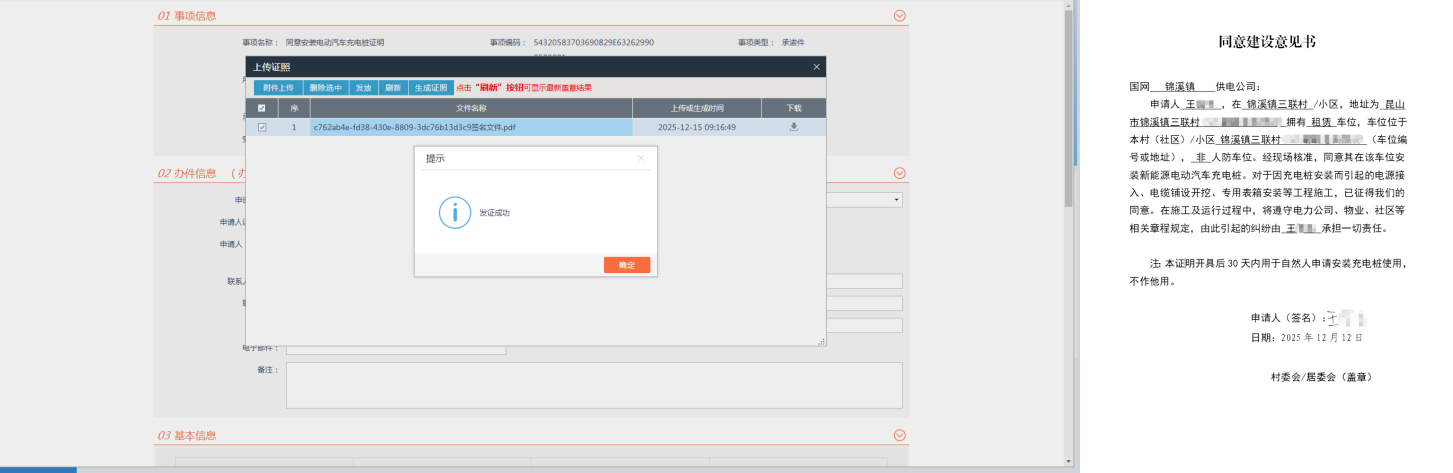
Task: Click the download icon for the signed PDF
Action: (x=793, y=127)
